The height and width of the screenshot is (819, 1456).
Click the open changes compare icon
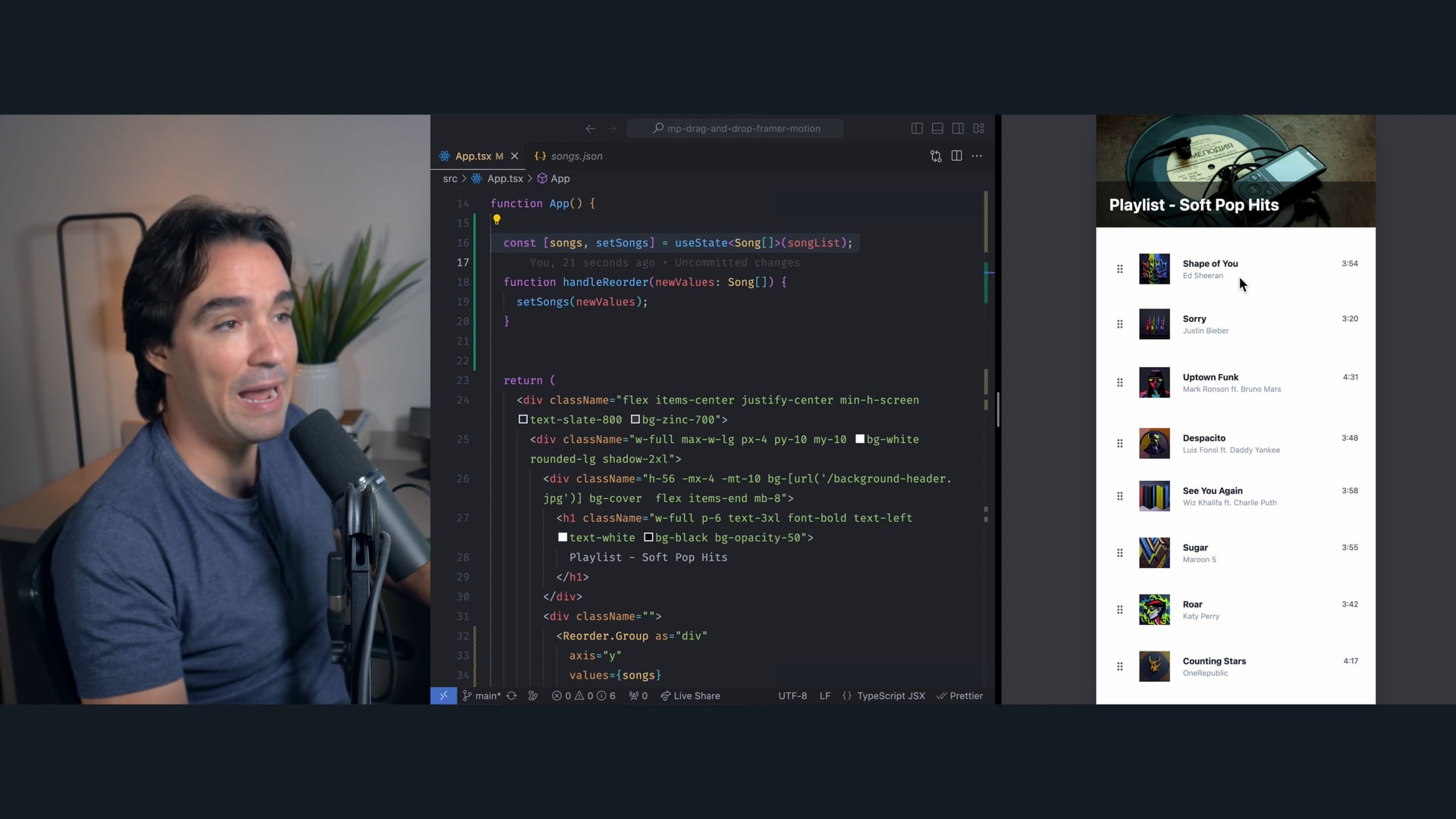point(936,156)
